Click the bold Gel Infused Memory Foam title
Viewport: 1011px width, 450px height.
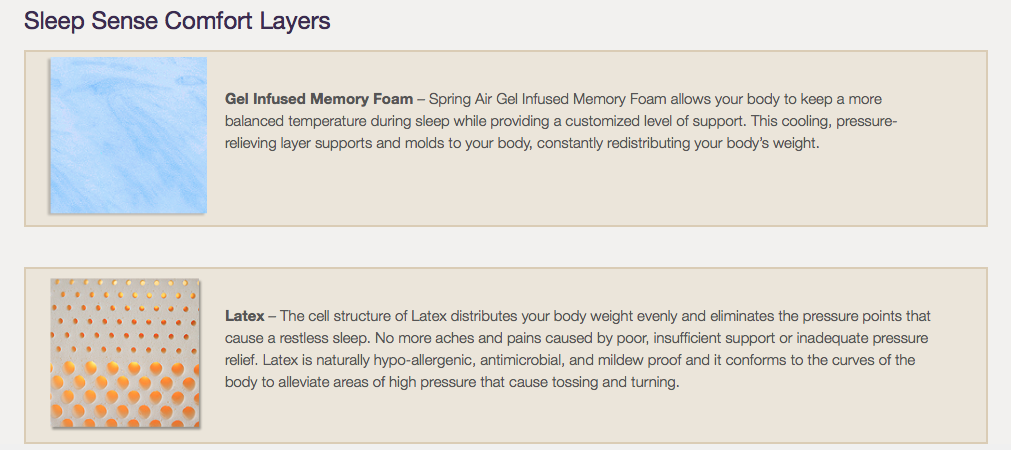coord(319,99)
